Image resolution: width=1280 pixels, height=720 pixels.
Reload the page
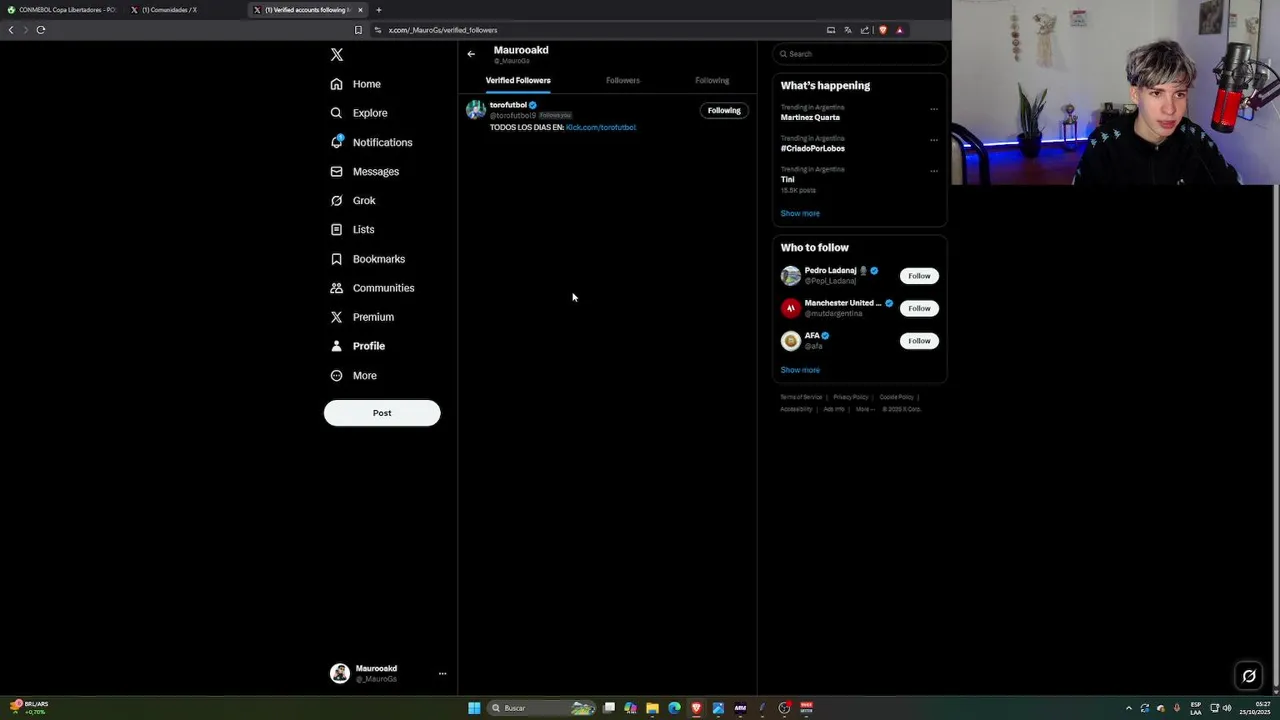tap(41, 30)
